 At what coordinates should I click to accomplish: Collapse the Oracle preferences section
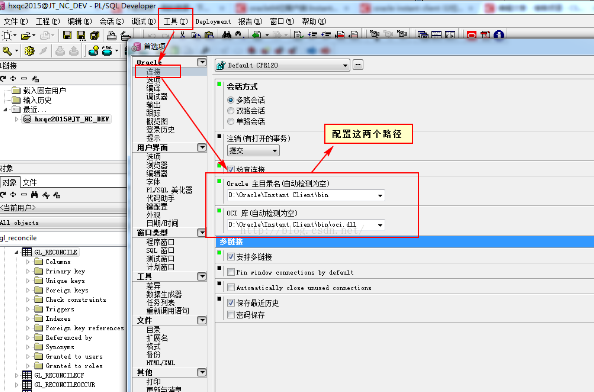[x=202, y=62]
